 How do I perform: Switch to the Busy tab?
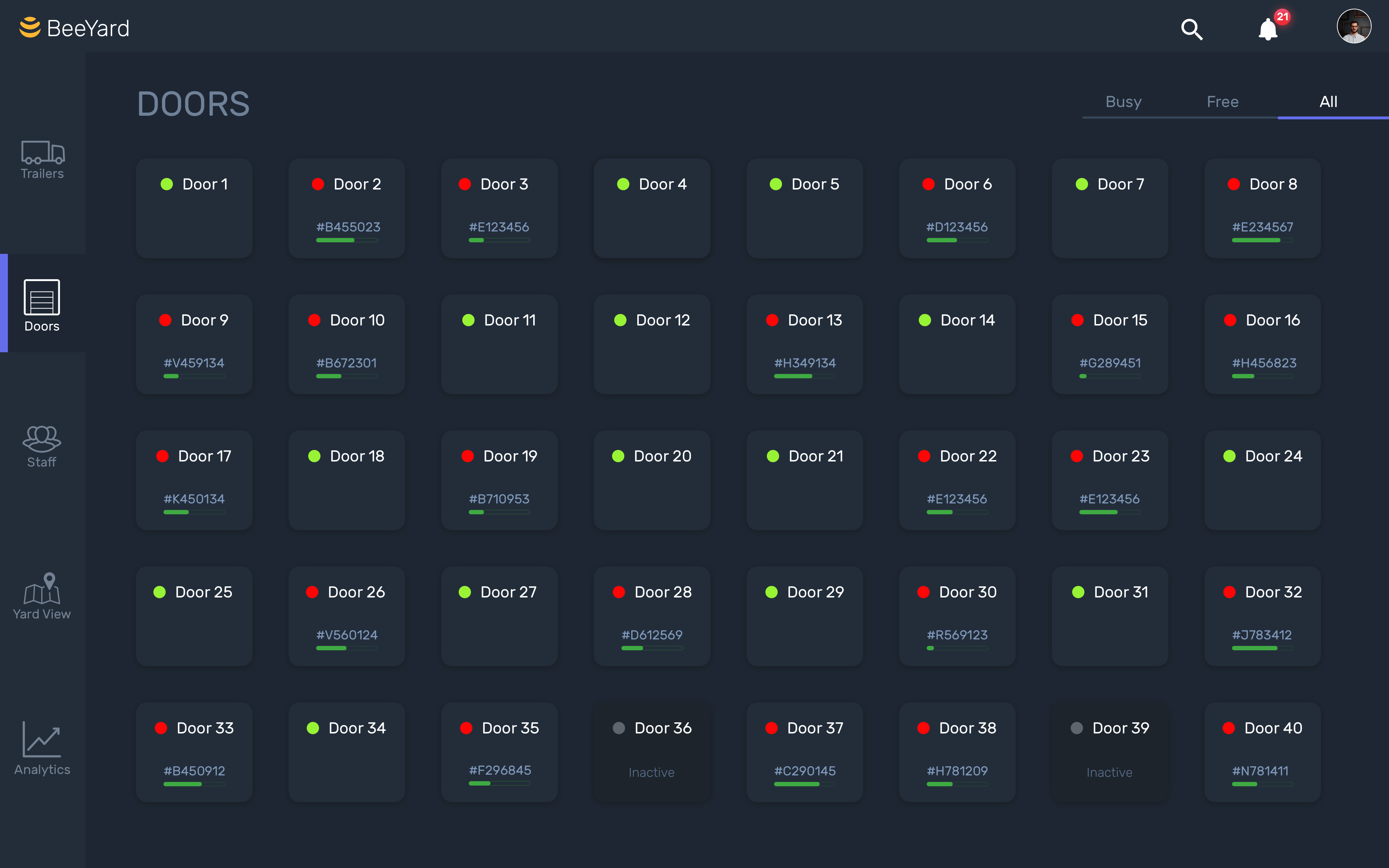tap(1123, 102)
